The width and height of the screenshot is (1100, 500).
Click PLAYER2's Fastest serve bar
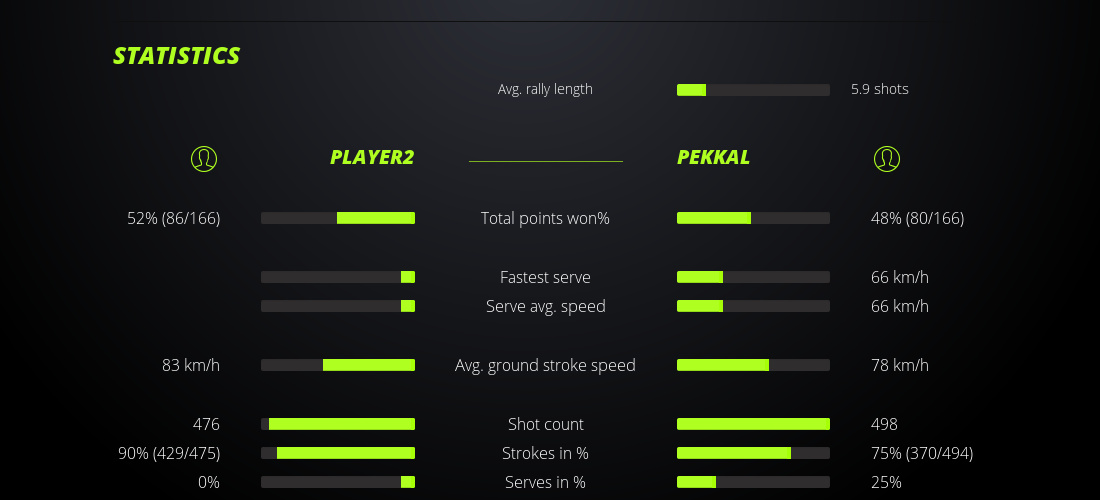338,277
